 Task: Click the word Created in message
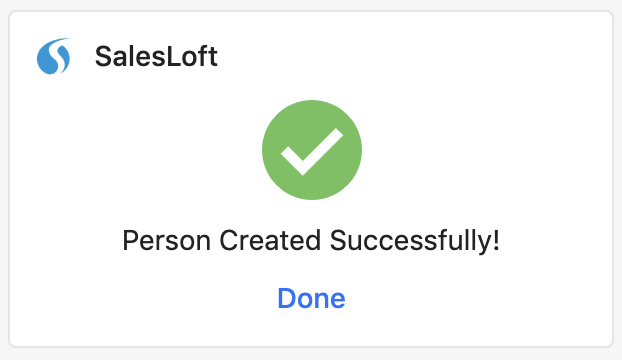coord(270,241)
